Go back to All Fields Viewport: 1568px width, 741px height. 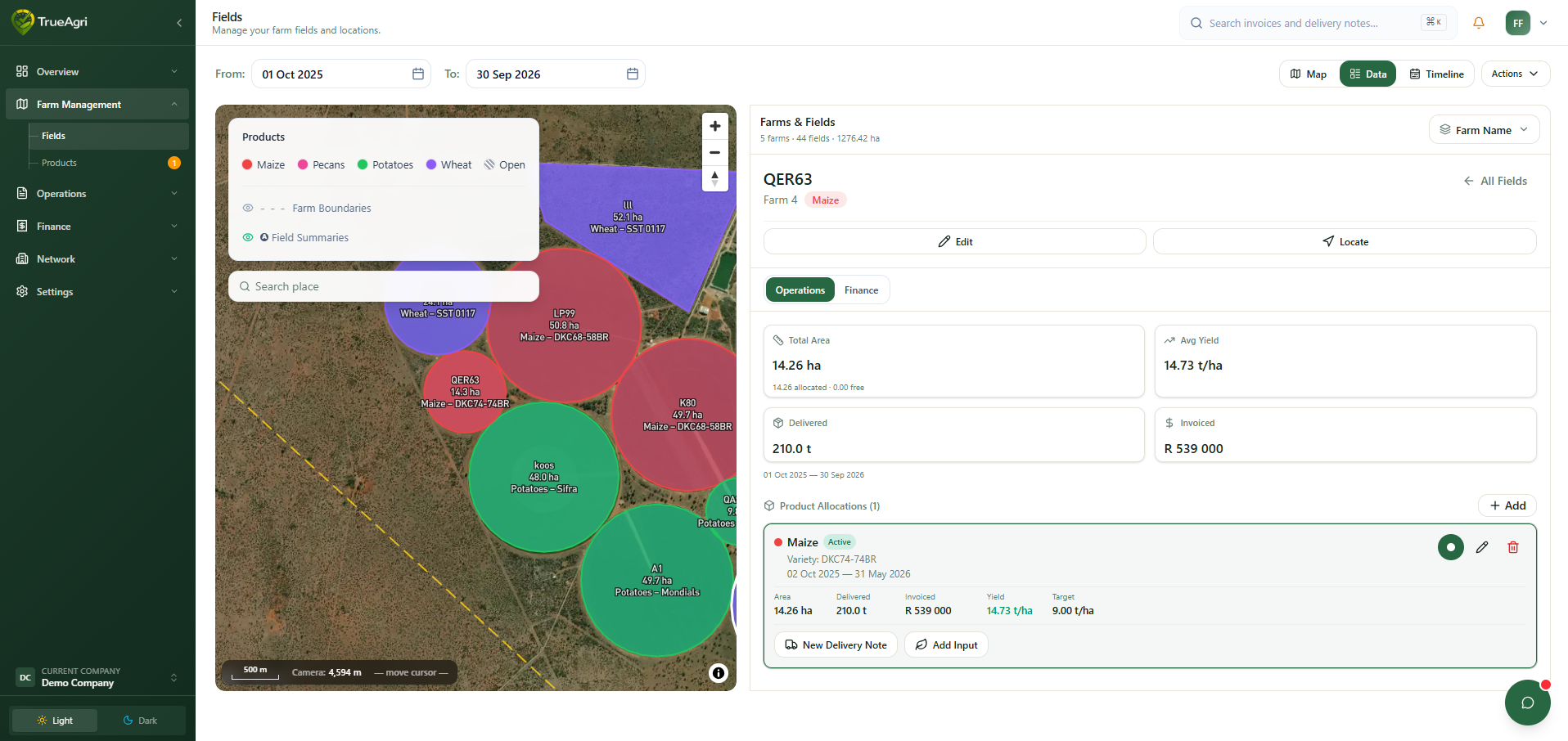(x=1495, y=181)
